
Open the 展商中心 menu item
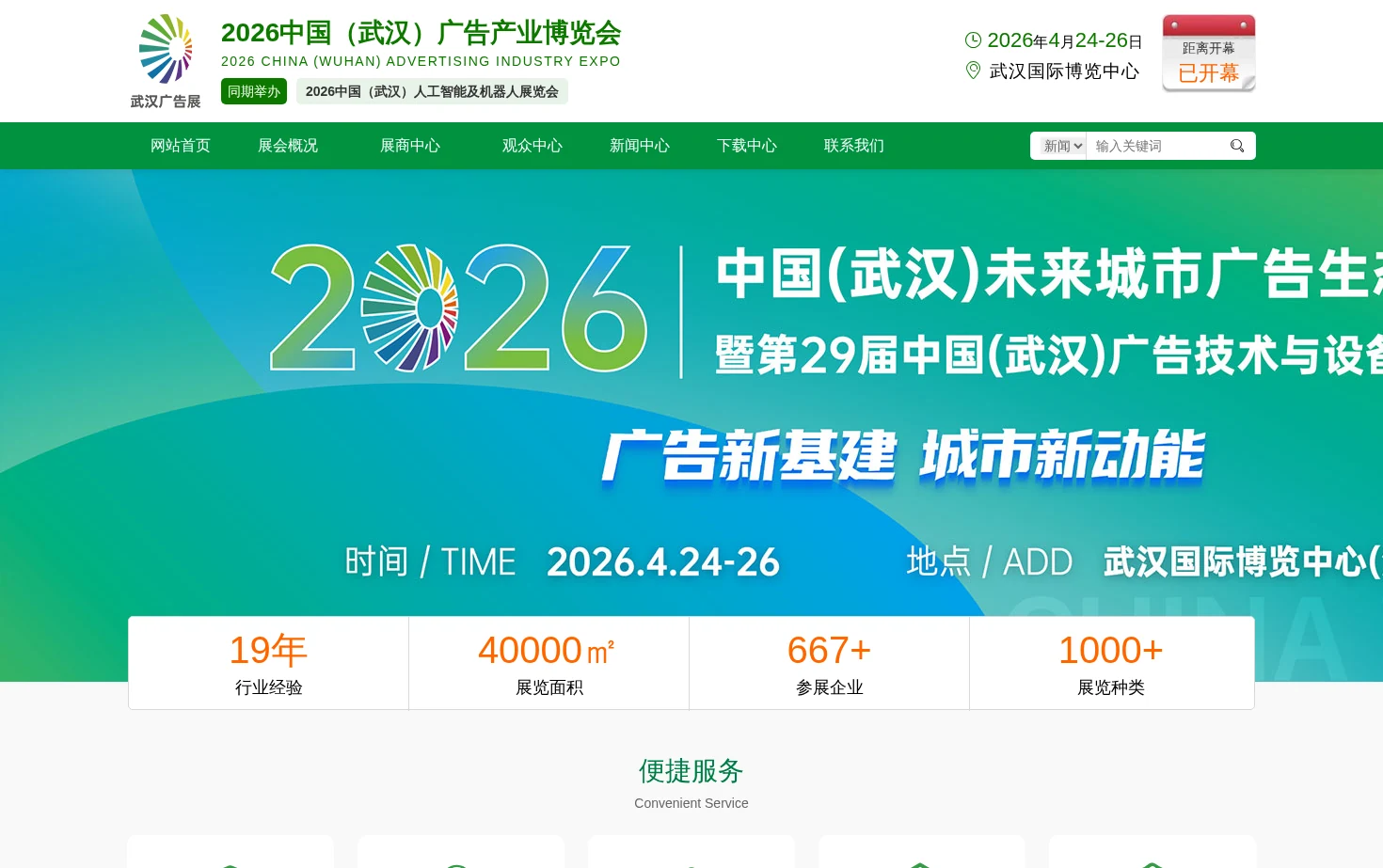pyautogui.click(x=410, y=146)
